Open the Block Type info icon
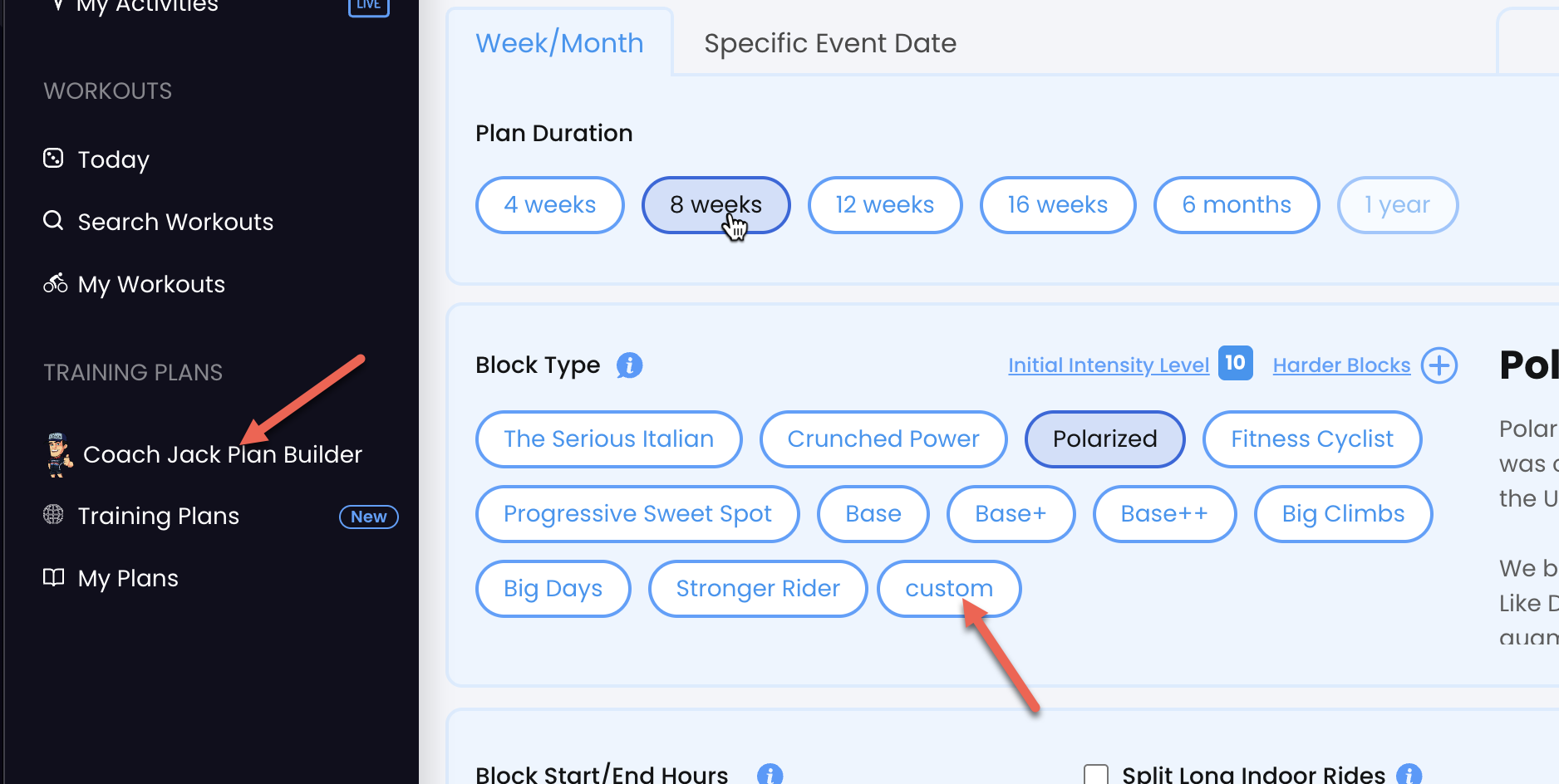1559x784 pixels. (629, 365)
